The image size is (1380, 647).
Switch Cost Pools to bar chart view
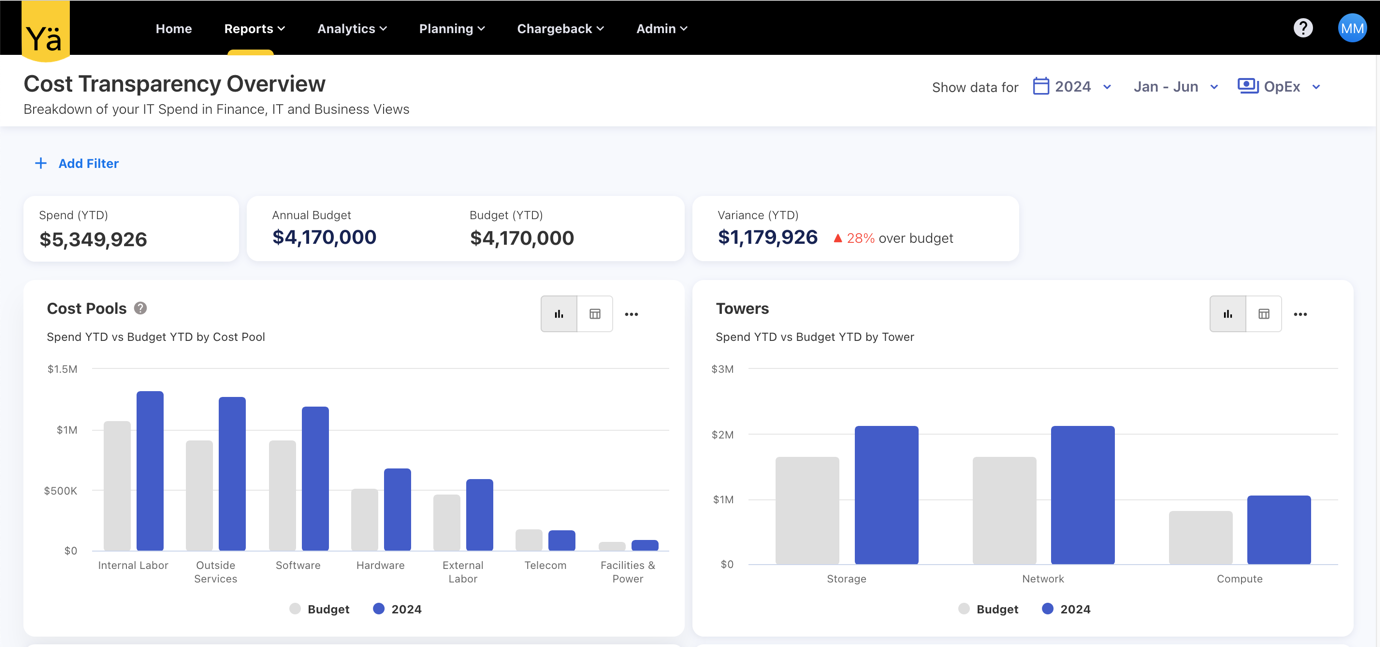(x=559, y=314)
